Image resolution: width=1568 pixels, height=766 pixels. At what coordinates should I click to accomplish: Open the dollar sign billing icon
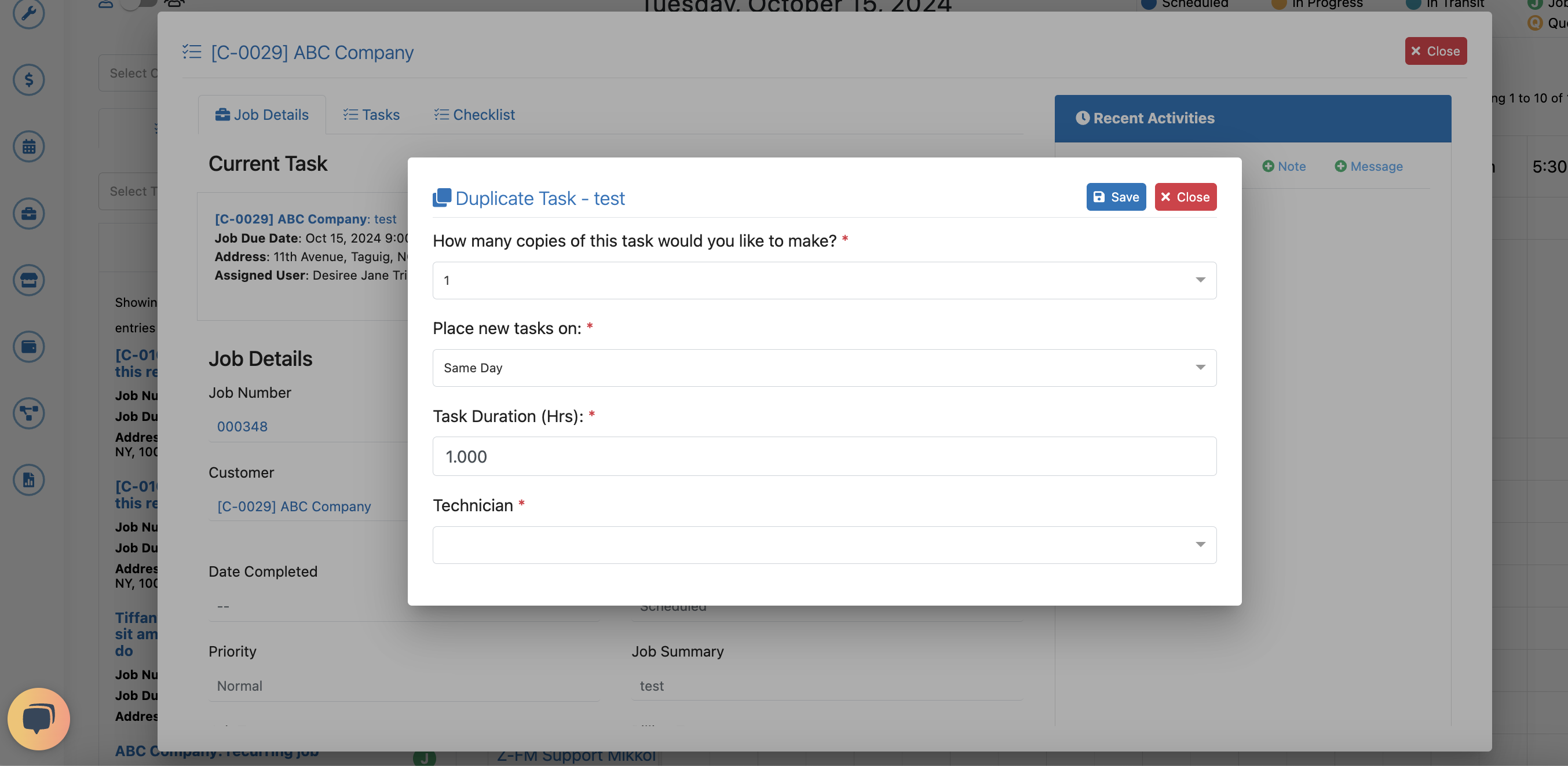point(28,80)
